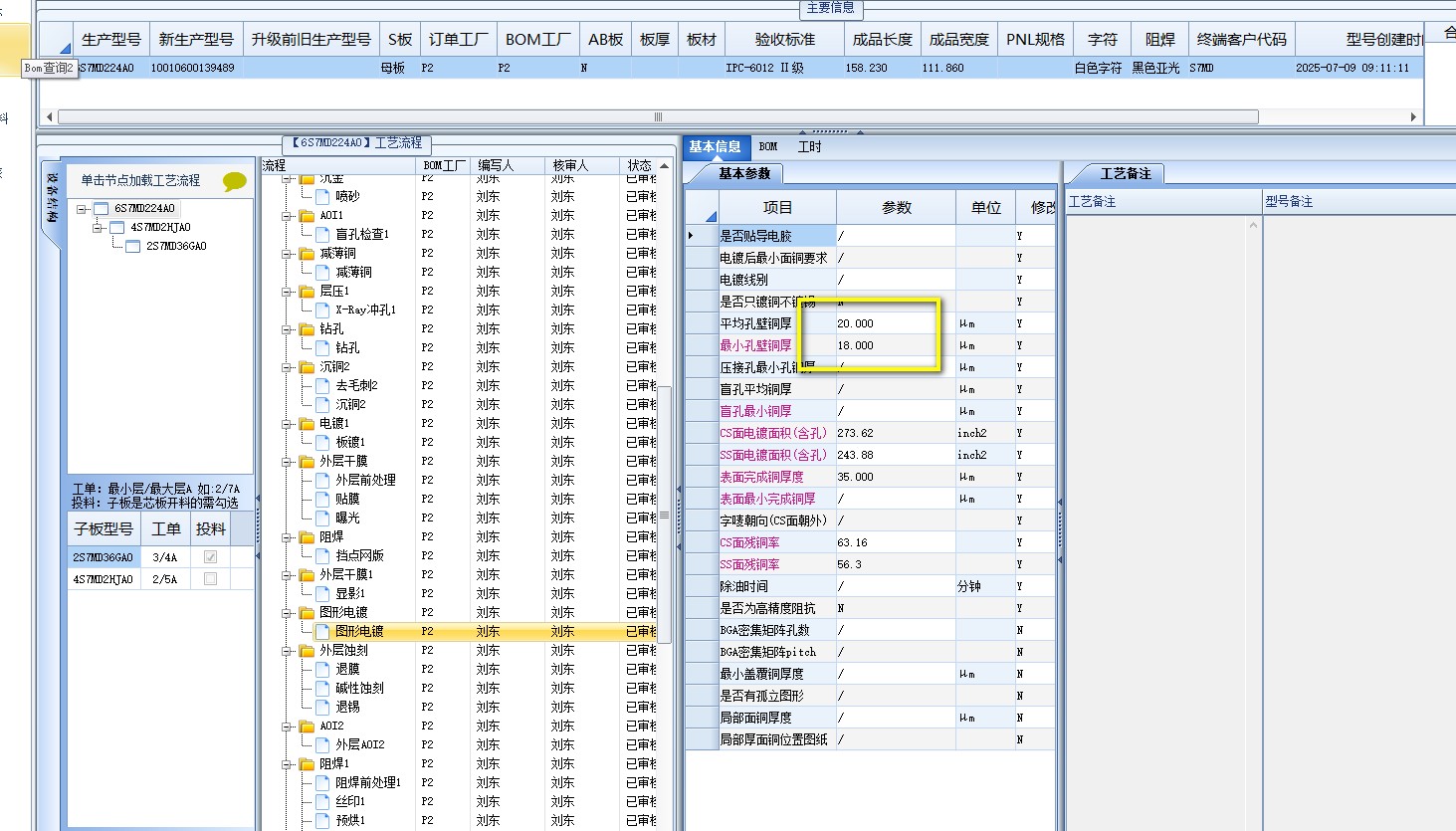This screenshot has width=1456, height=831.
Task: Click the 层压1 folder icon
Action: tap(308, 292)
